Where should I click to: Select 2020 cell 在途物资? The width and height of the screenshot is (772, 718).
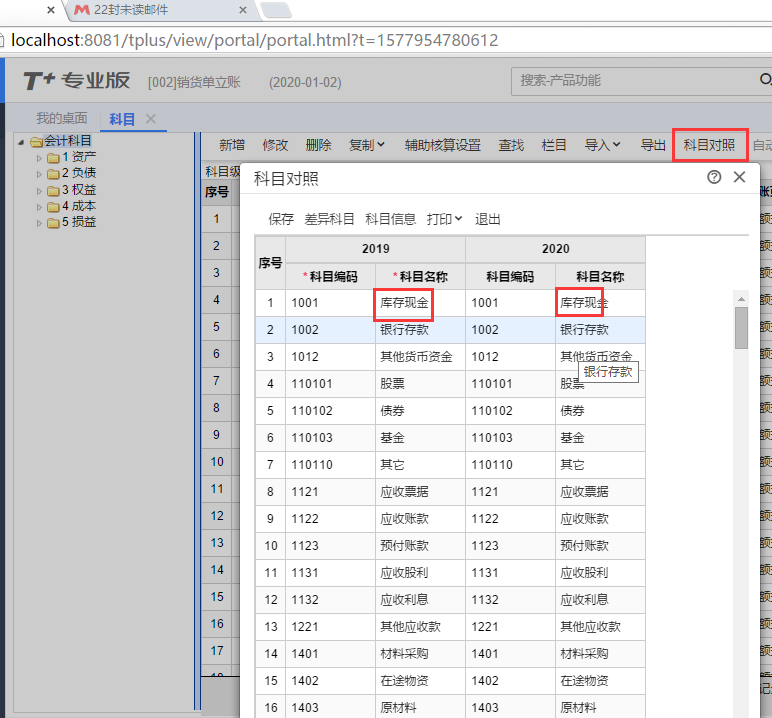600,681
